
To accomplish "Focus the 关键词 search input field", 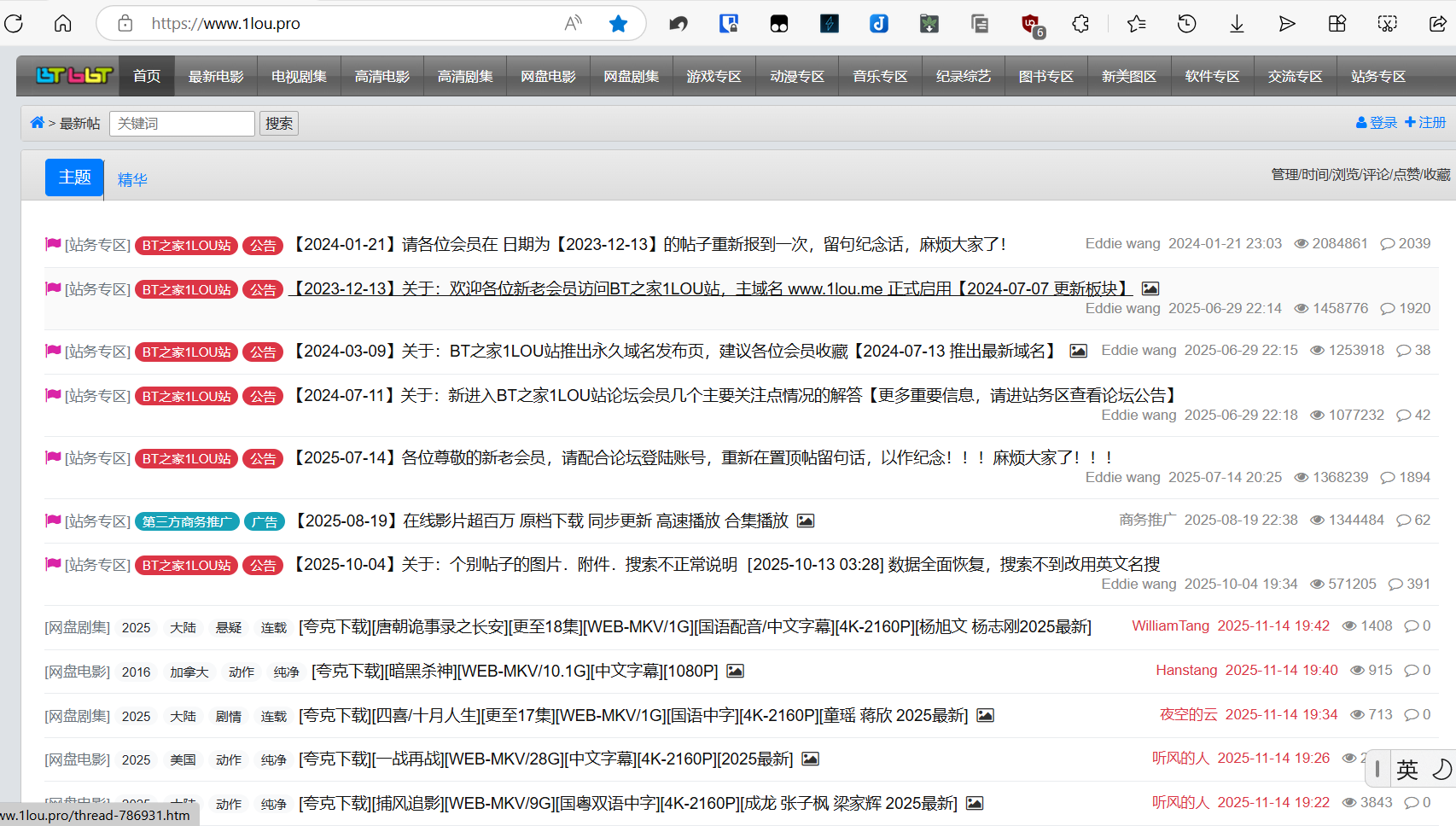I will click(182, 124).
